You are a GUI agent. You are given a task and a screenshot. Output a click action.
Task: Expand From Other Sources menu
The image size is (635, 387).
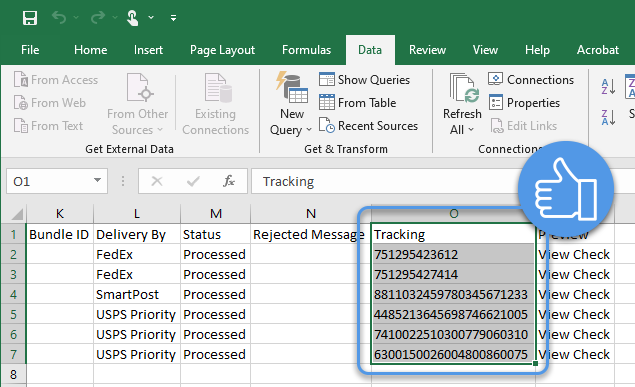[x=137, y=104]
